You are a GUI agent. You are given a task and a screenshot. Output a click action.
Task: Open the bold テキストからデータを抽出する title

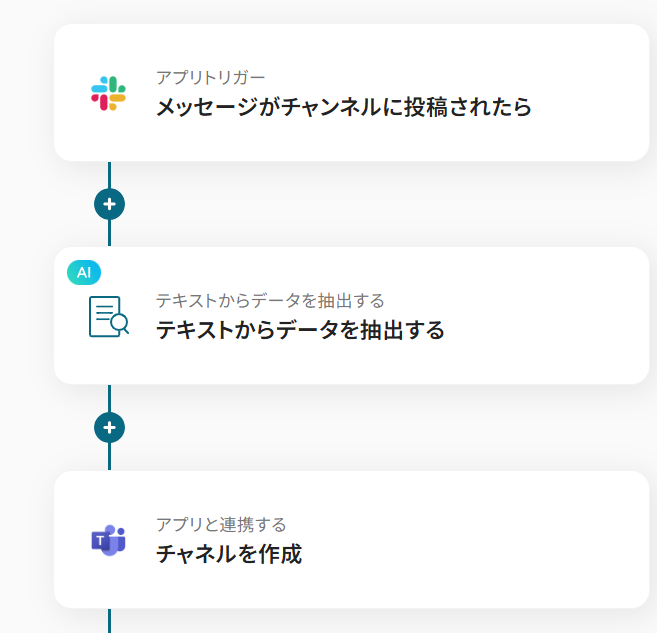point(300,330)
